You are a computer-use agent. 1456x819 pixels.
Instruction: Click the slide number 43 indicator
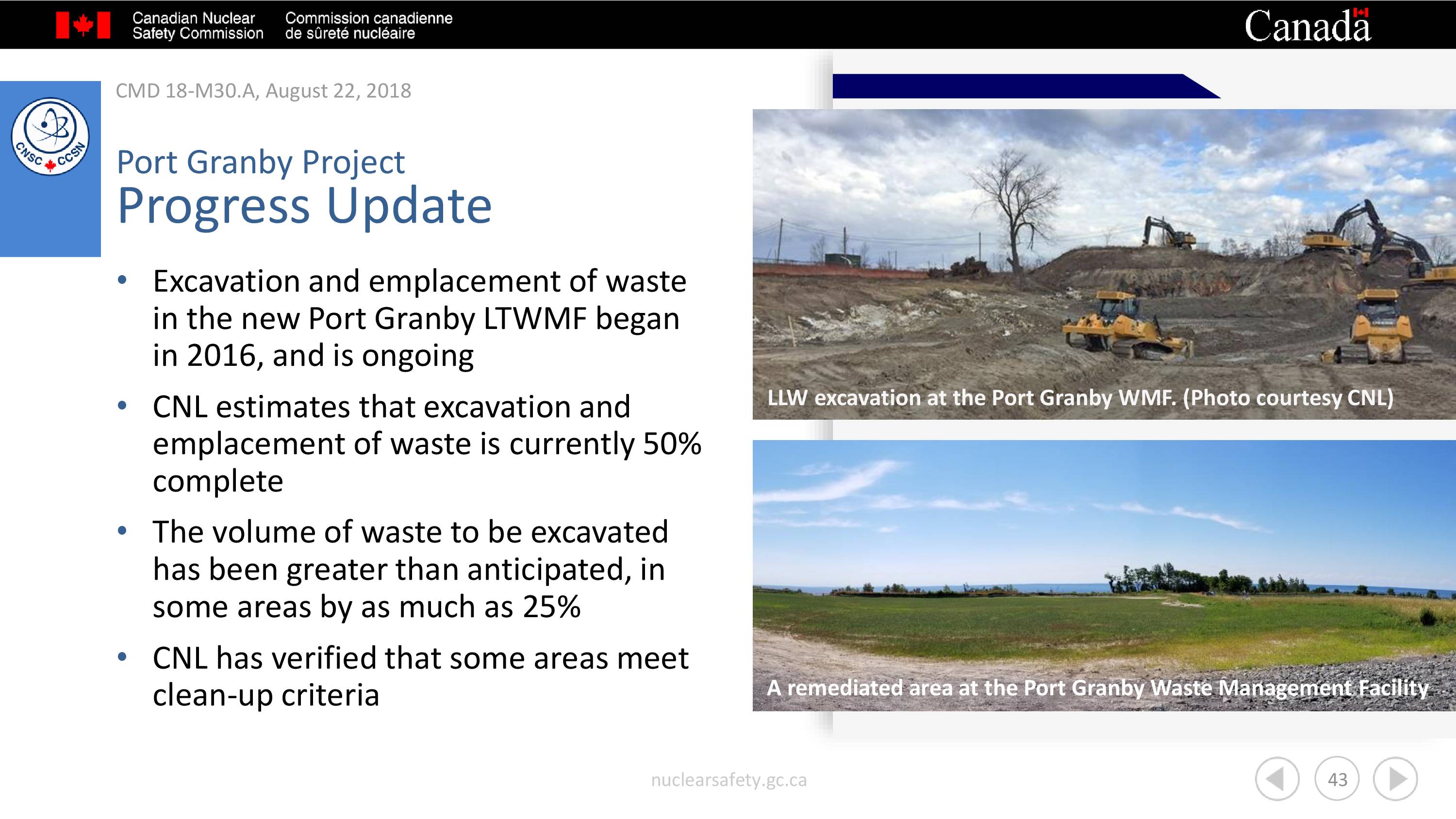(x=1337, y=779)
